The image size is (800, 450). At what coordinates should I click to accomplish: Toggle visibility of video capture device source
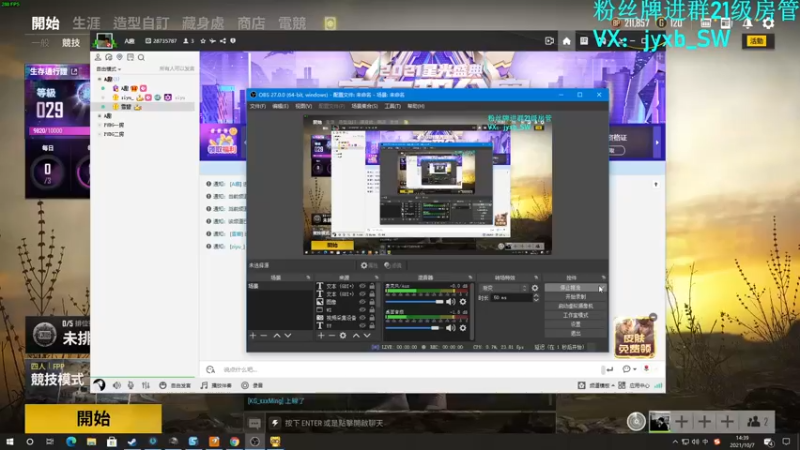click(x=362, y=317)
